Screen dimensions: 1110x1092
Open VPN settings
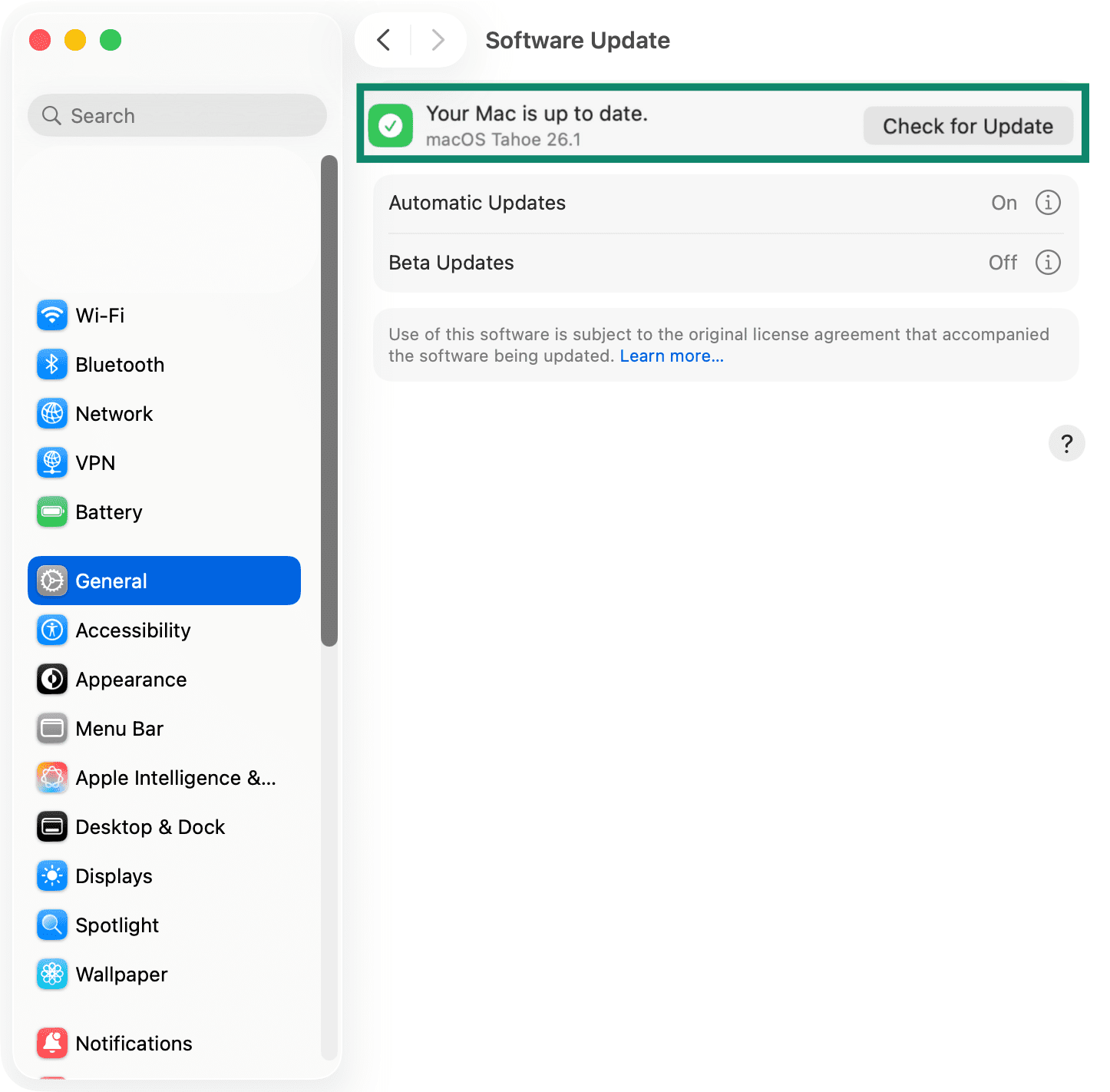tap(97, 462)
